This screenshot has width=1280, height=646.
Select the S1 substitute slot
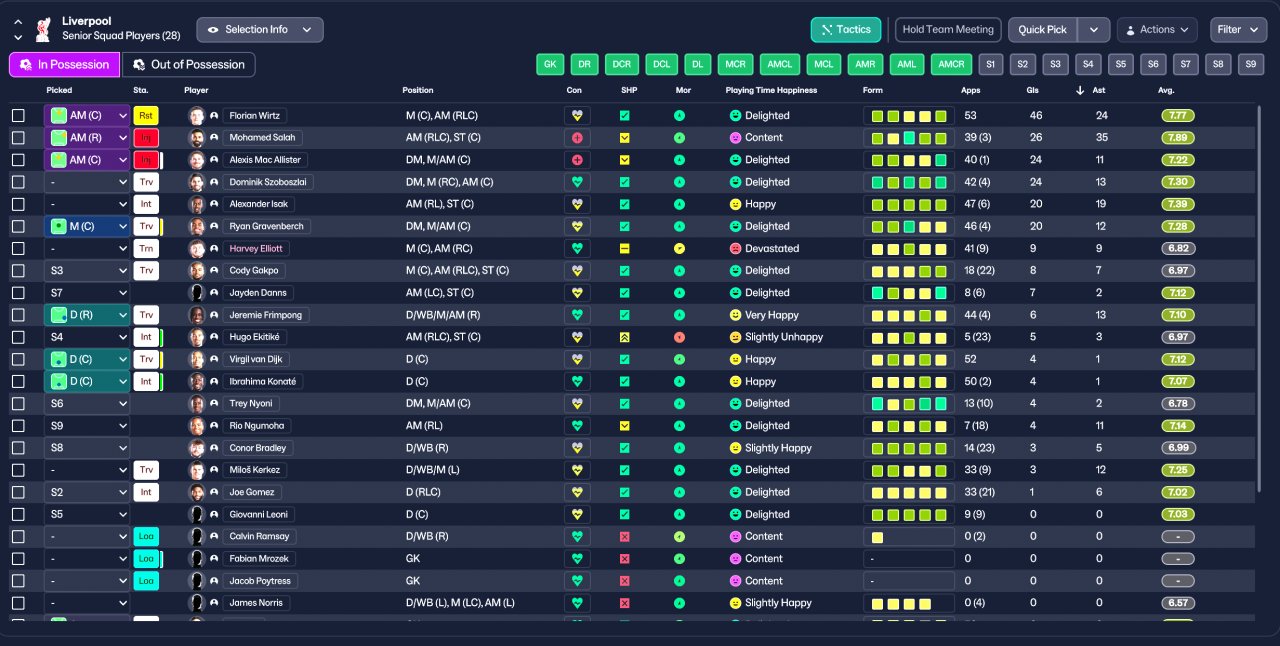point(991,65)
